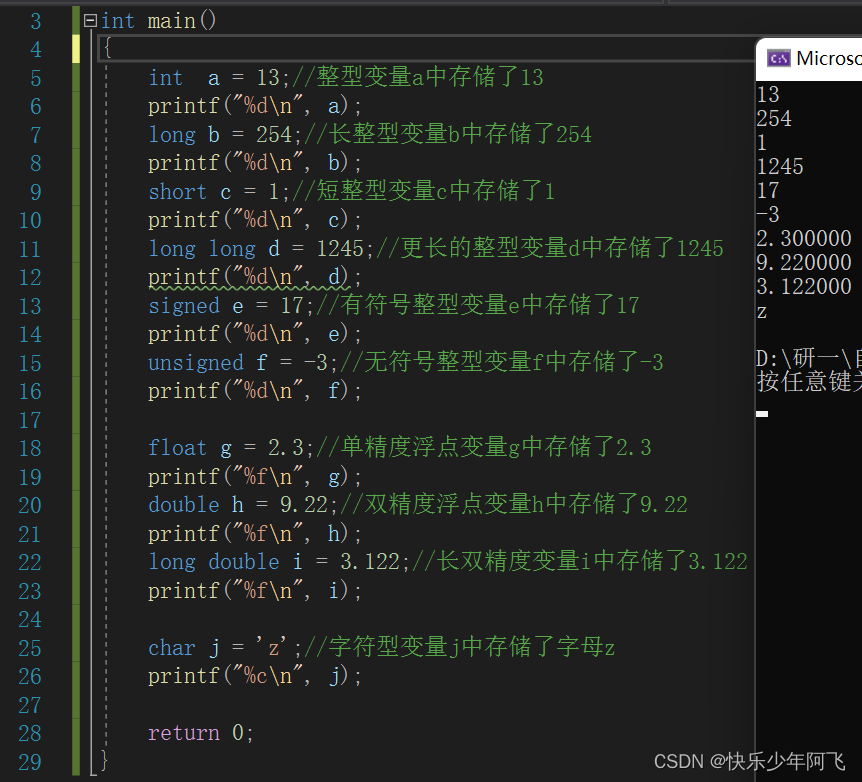
Task: Click the -3 output value in the console
Action: tap(767, 214)
